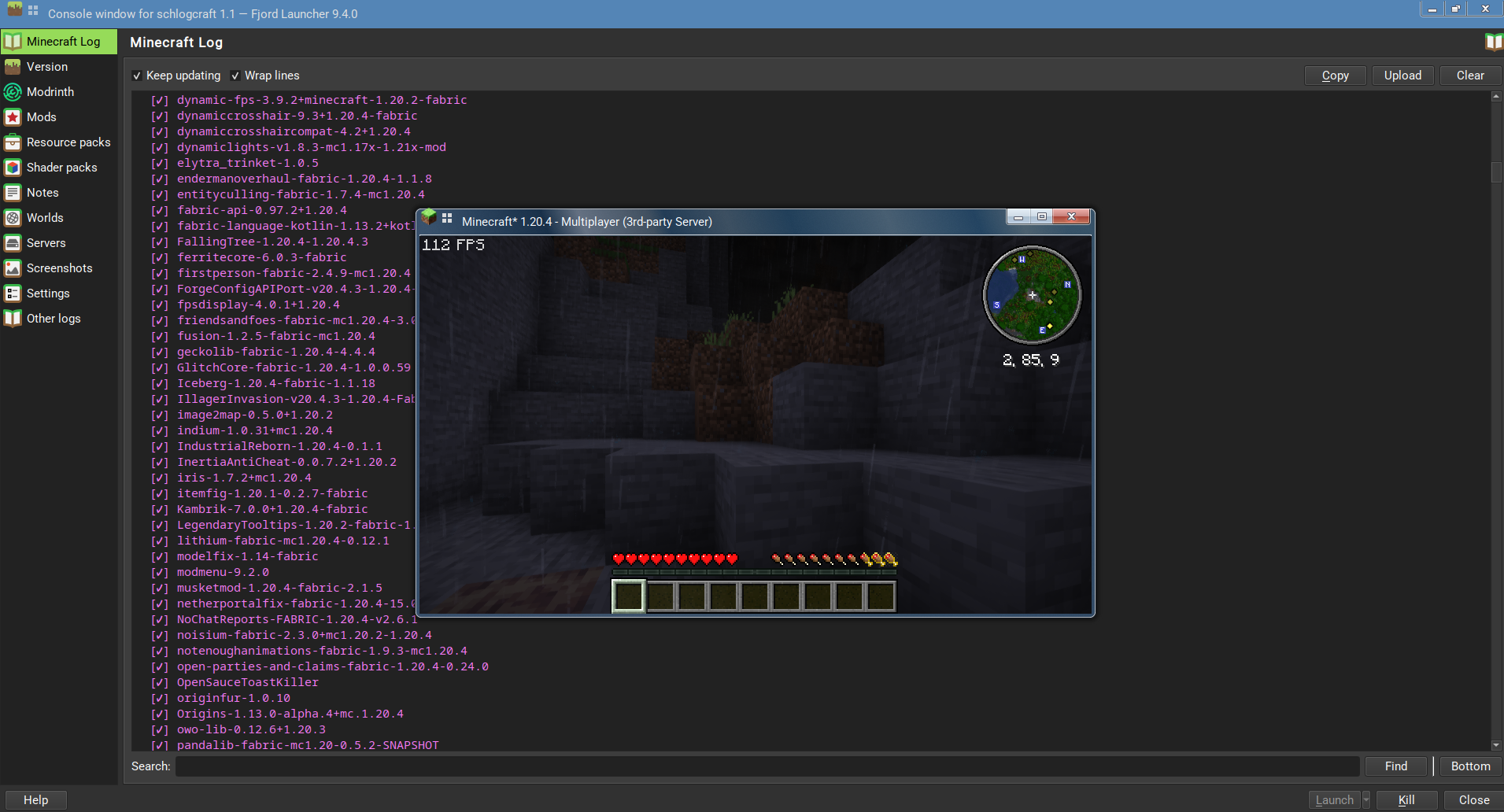Image resolution: width=1504 pixels, height=812 pixels.
Task: Click the Settings icon in sidebar
Action: (x=13, y=293)
